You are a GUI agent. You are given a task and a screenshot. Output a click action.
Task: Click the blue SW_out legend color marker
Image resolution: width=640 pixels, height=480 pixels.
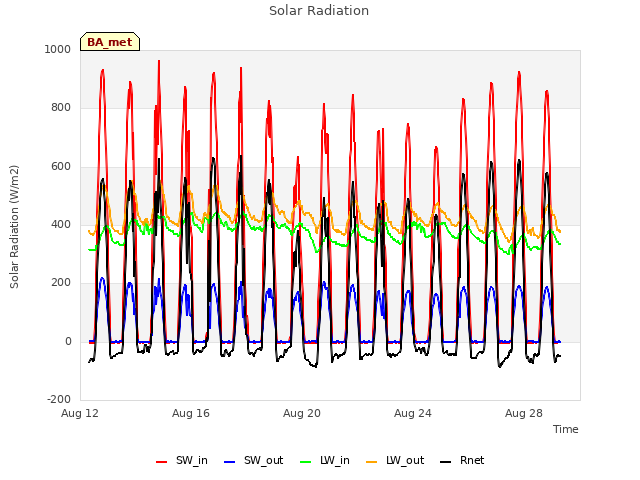pyautogui.click(x=230, y=462)
